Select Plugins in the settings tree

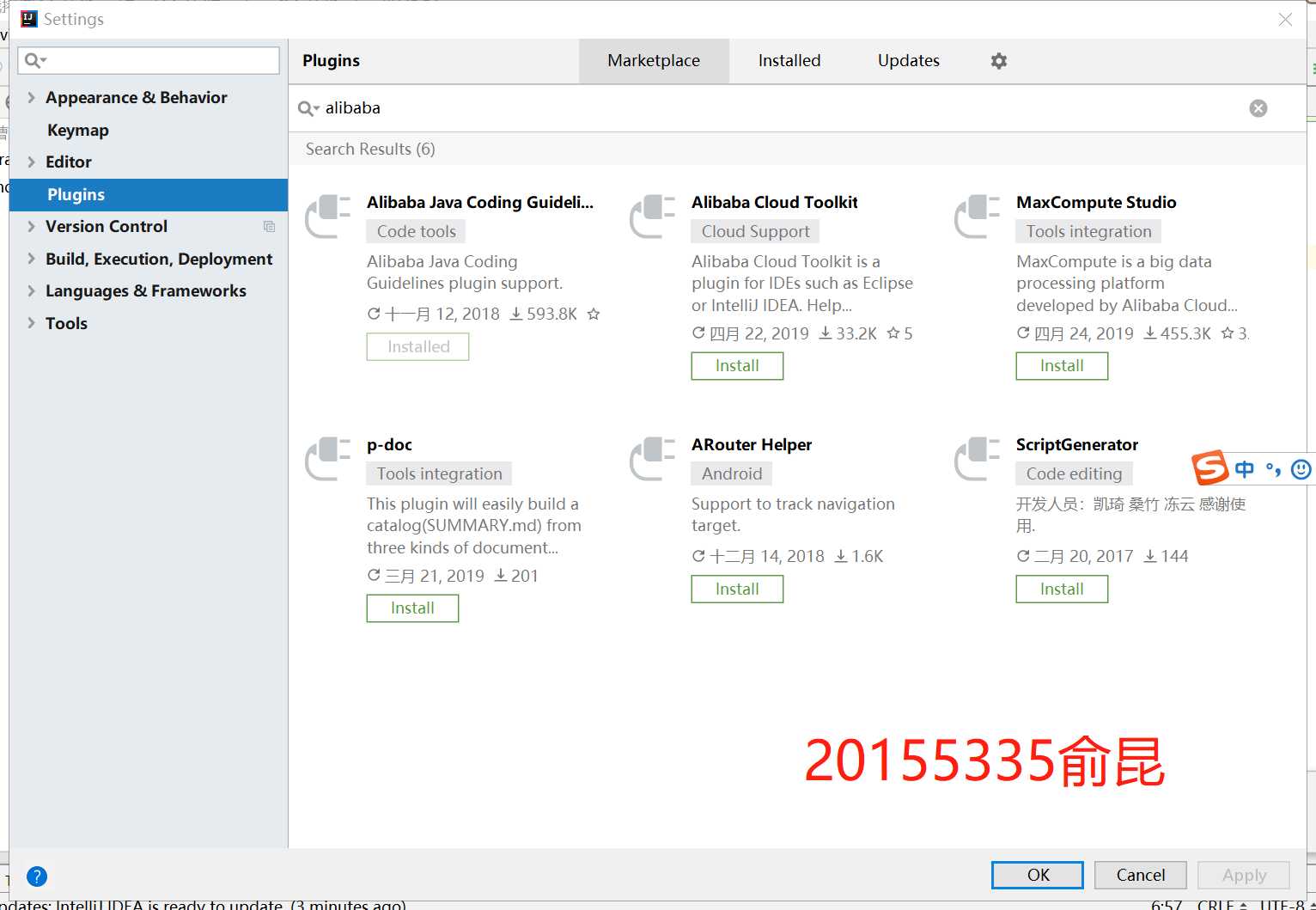pyautogui.click(x=149, y=195)
